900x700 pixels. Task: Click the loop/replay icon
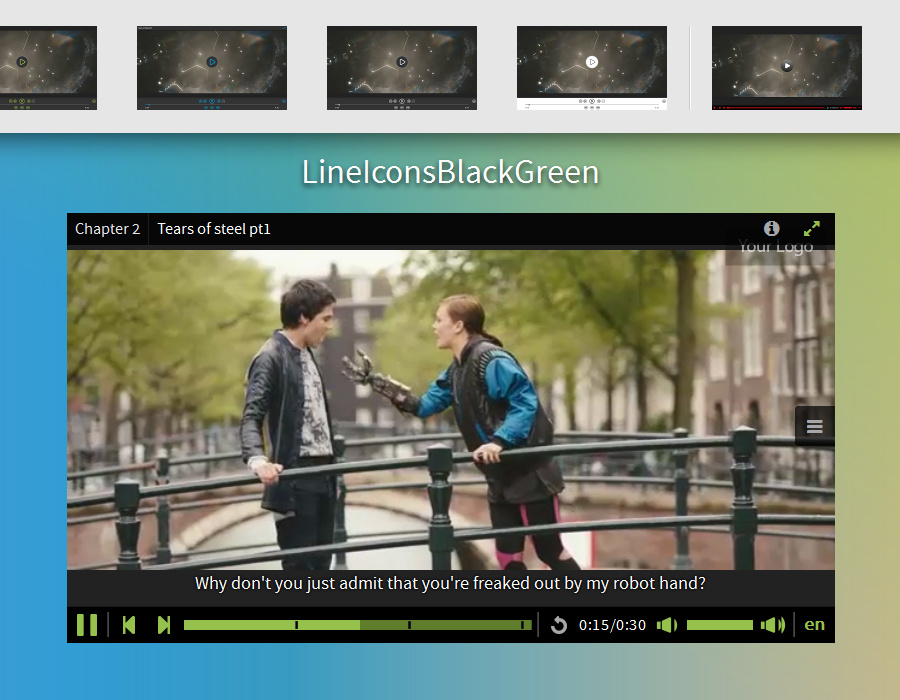tap(559, 624)
